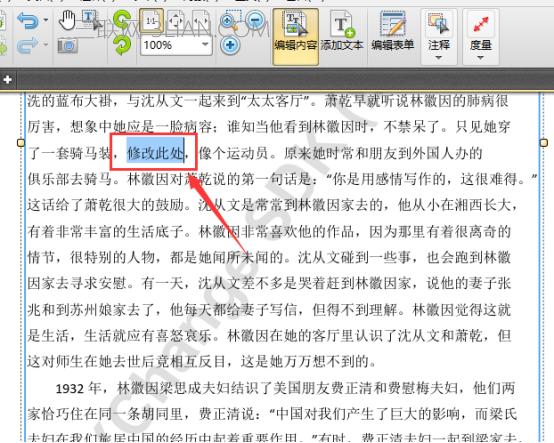Expand the Undo history dropdown arrow
Screen dimensions: 554x443
46,20
